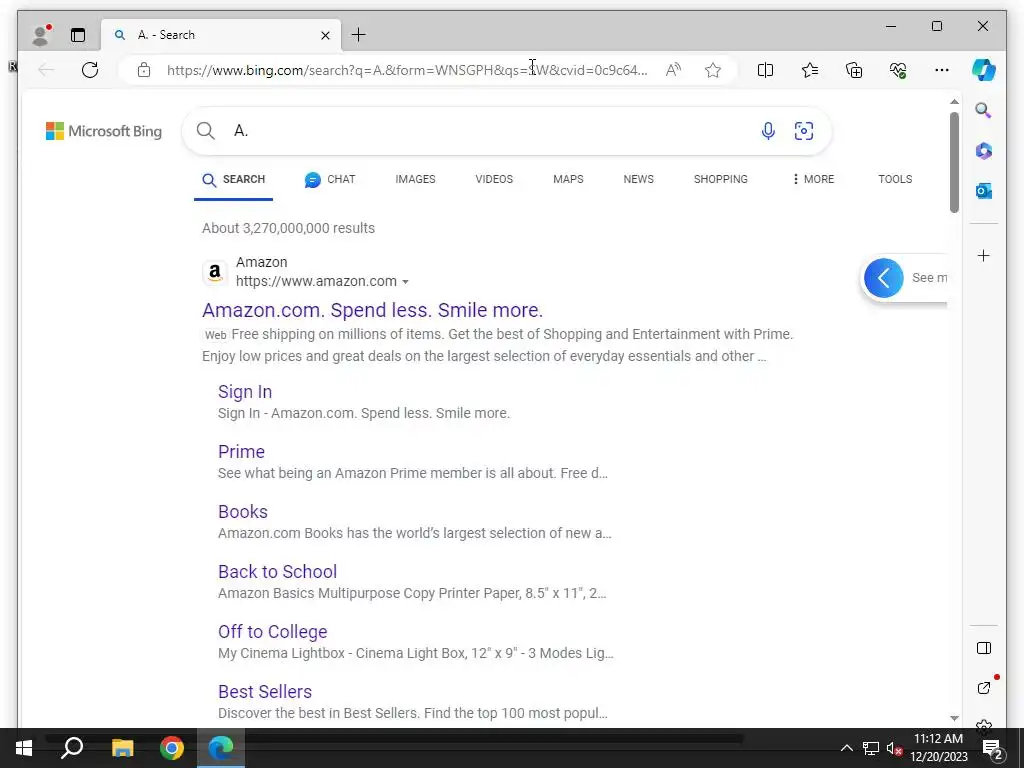1024x768 pixels.
Task: Open the clock showing 11:12 AM
Action: coord(939,748)
